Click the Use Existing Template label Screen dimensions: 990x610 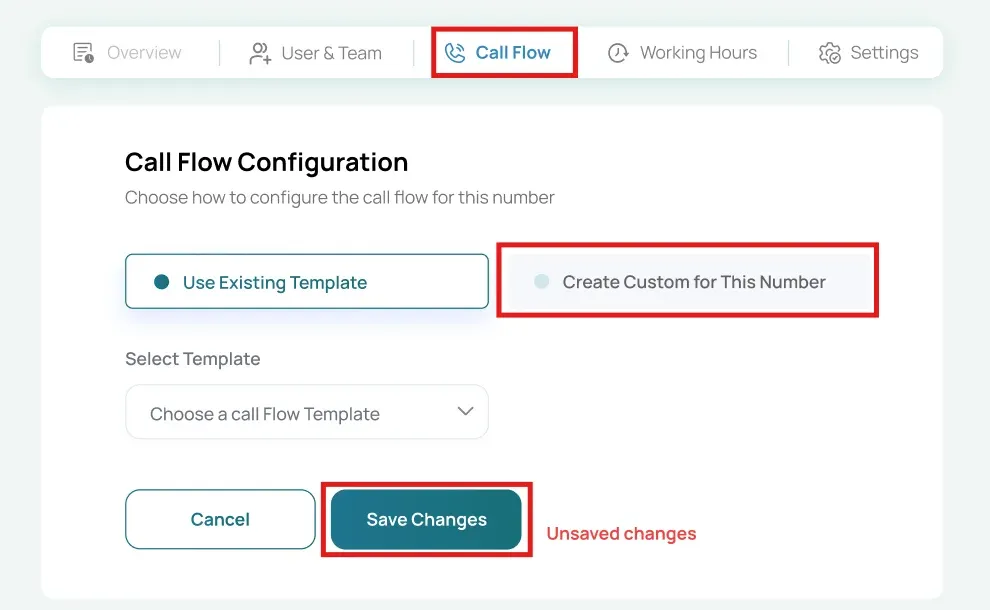tap(275, 282)
